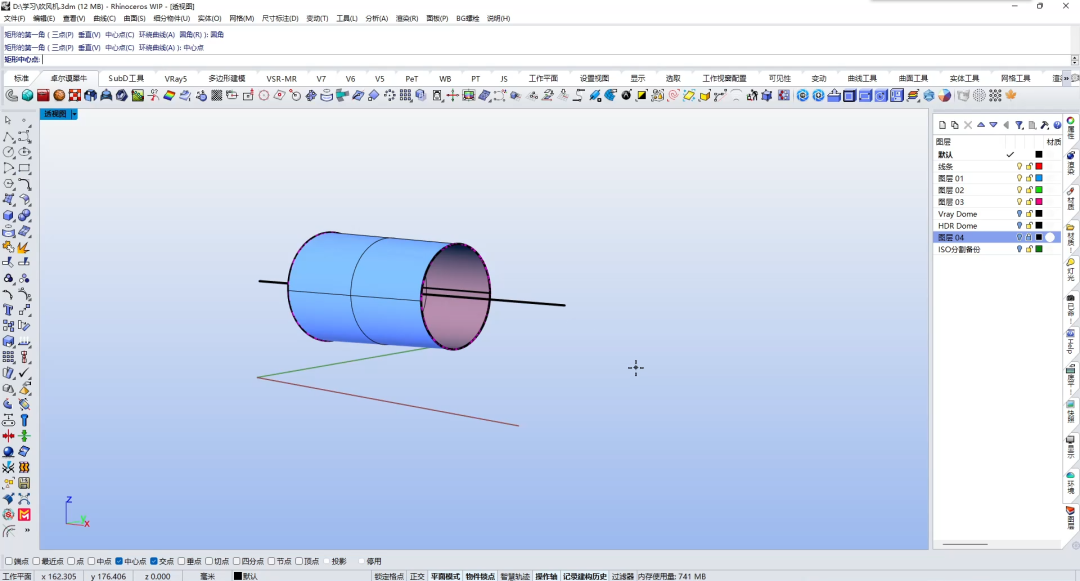Toggle visibility bulb of 图层 01 layer

1019,178
